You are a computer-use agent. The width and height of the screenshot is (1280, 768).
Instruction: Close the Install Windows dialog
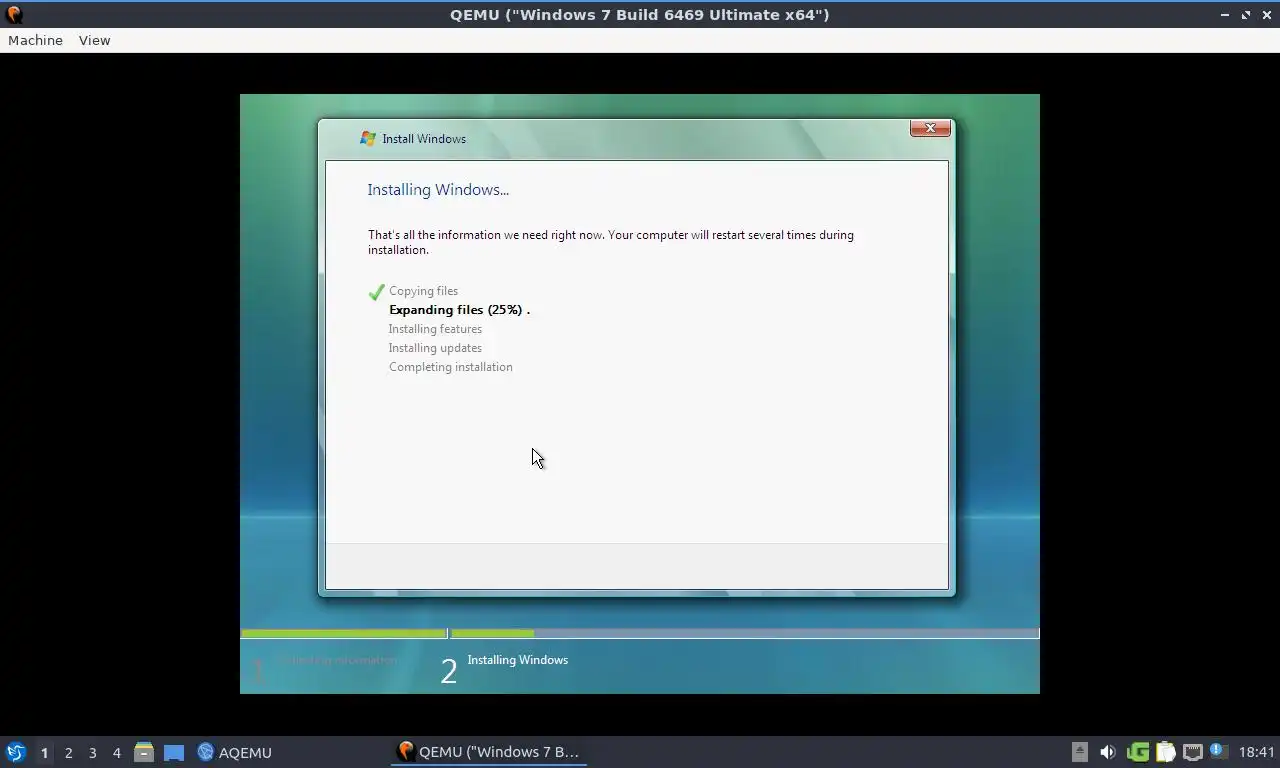pos(930,128)
